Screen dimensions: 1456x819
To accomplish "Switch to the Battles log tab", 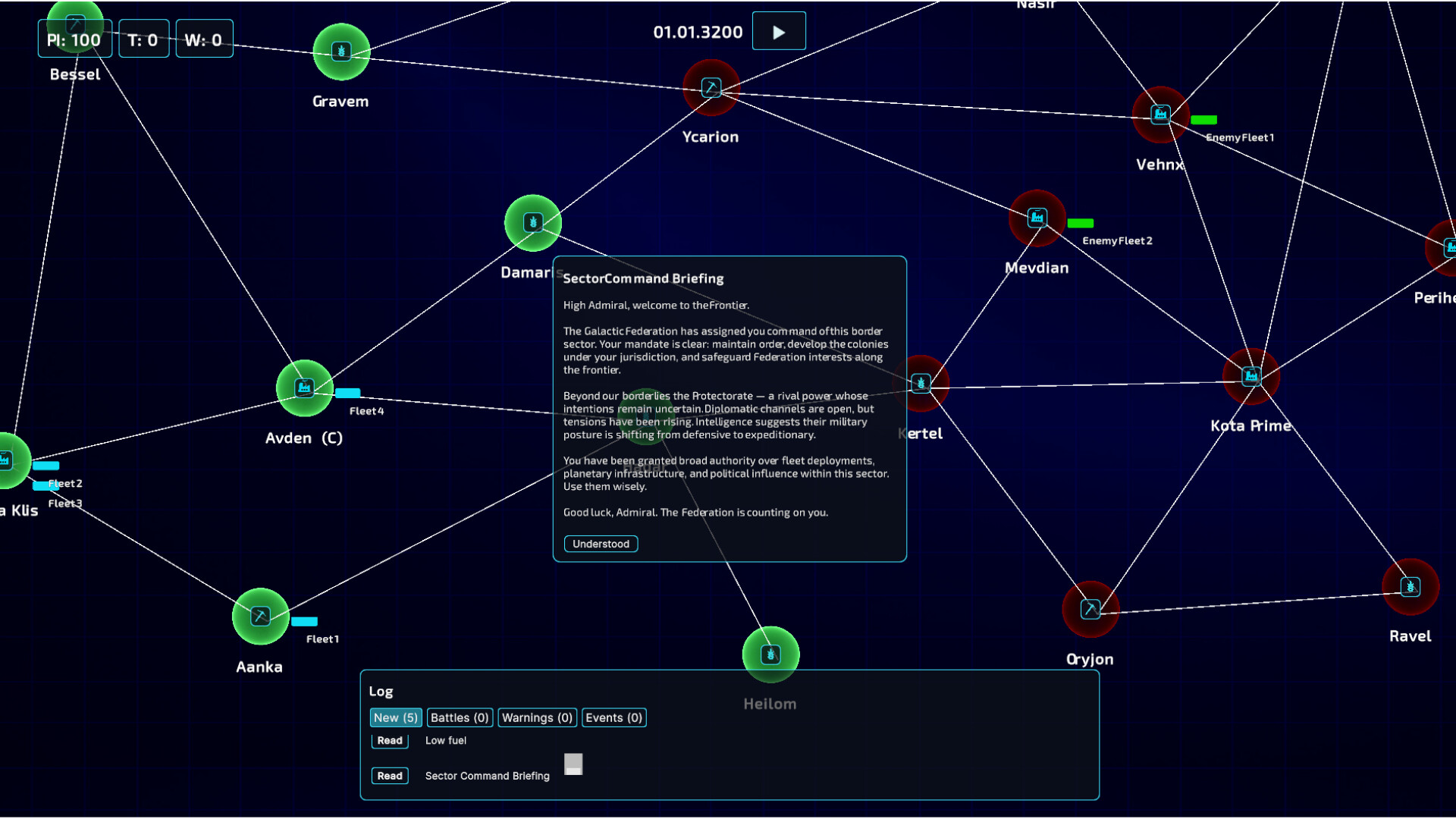I will 459,717.
